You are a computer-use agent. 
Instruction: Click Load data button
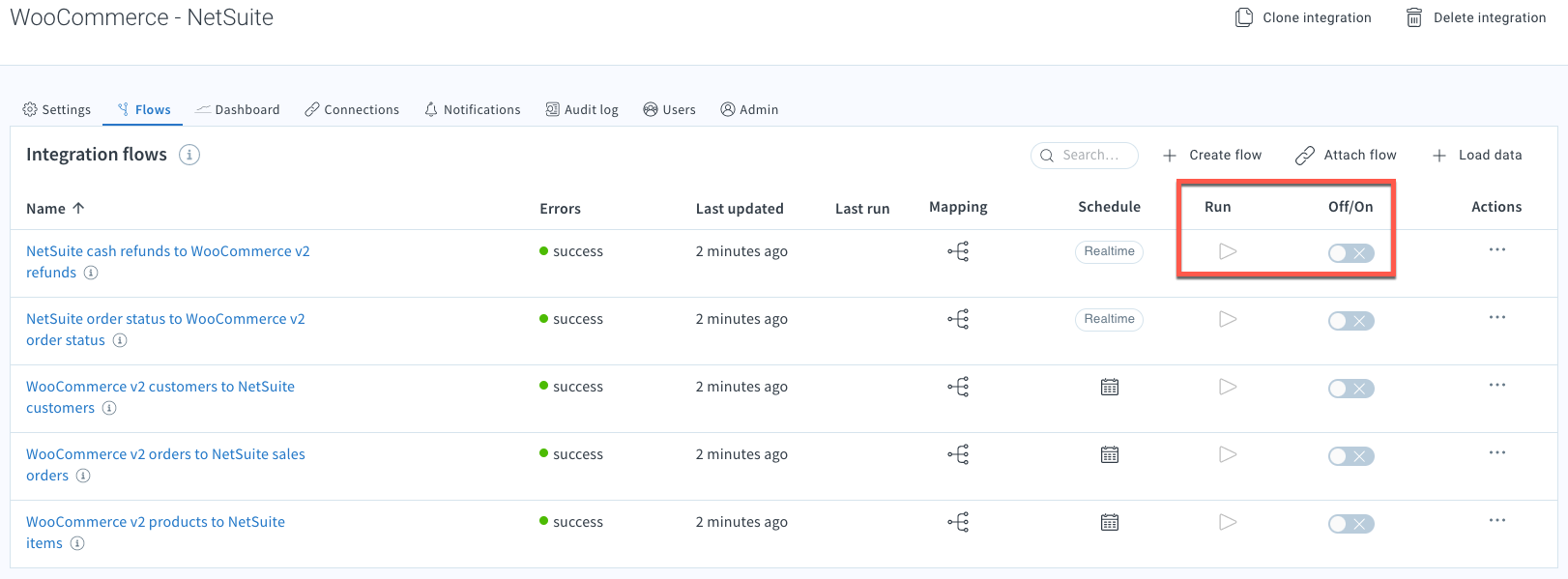(x=1477, y=155)
